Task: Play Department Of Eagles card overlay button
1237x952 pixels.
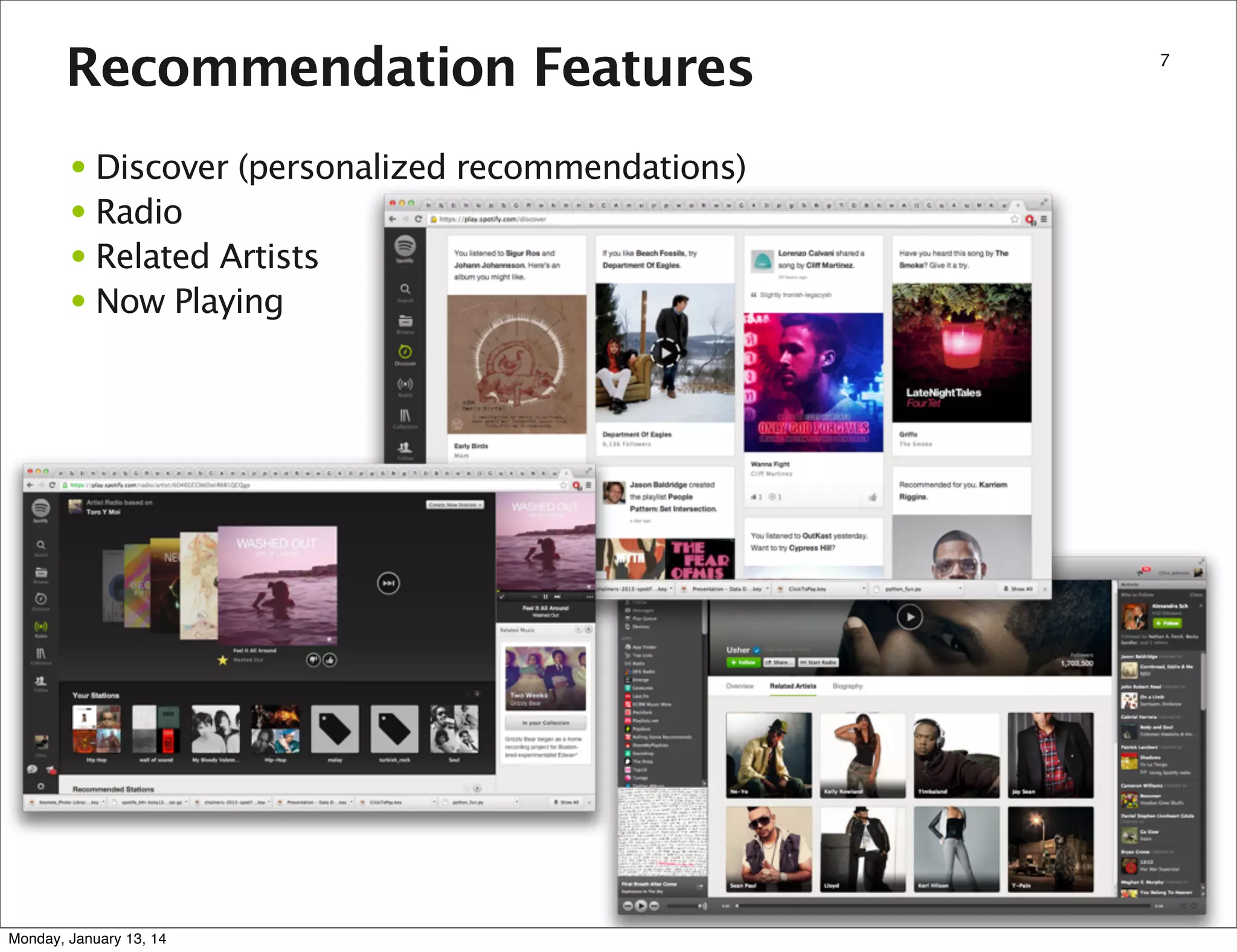Action: 666,353
